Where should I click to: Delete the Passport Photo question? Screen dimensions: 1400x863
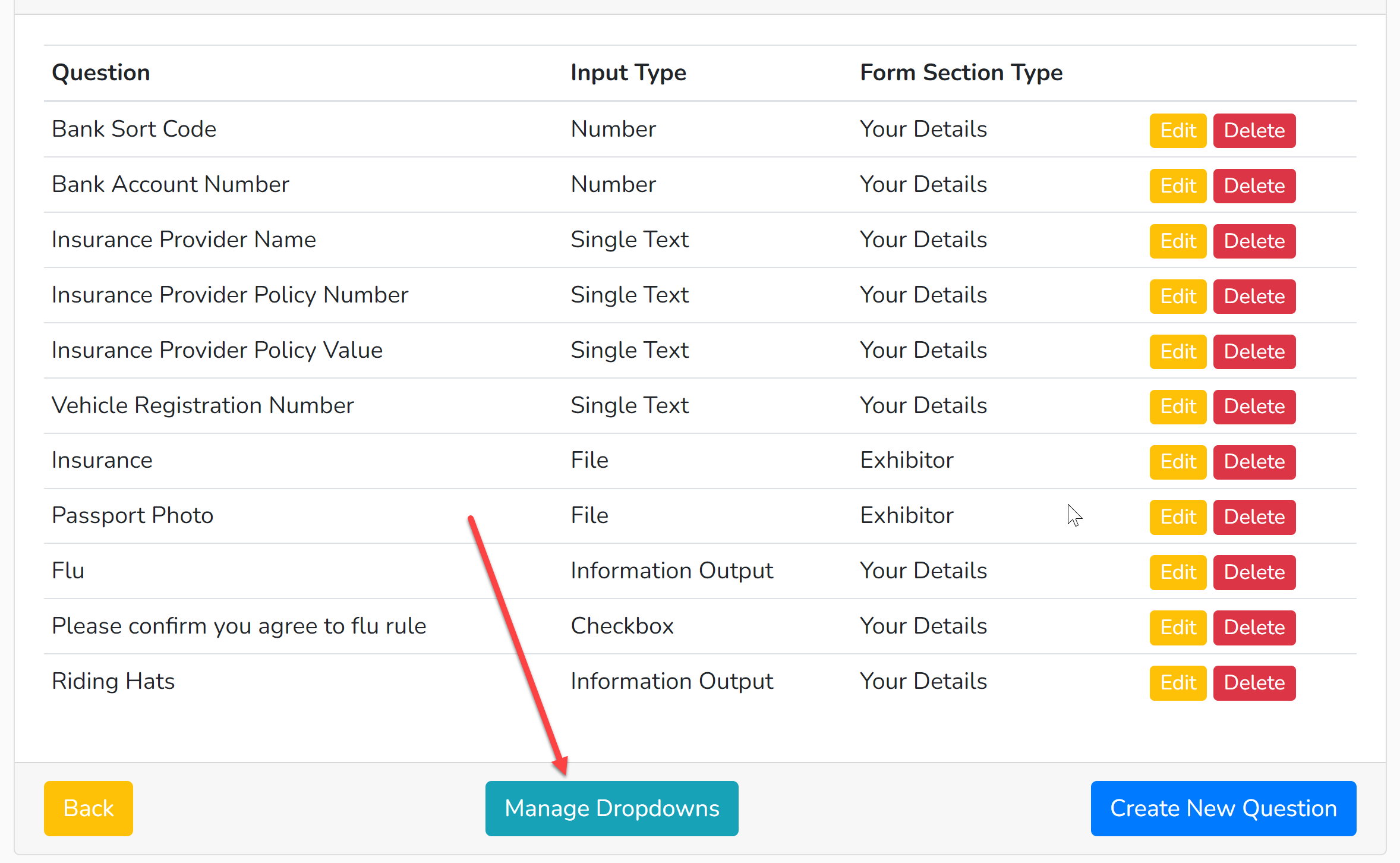(1254, 517)
